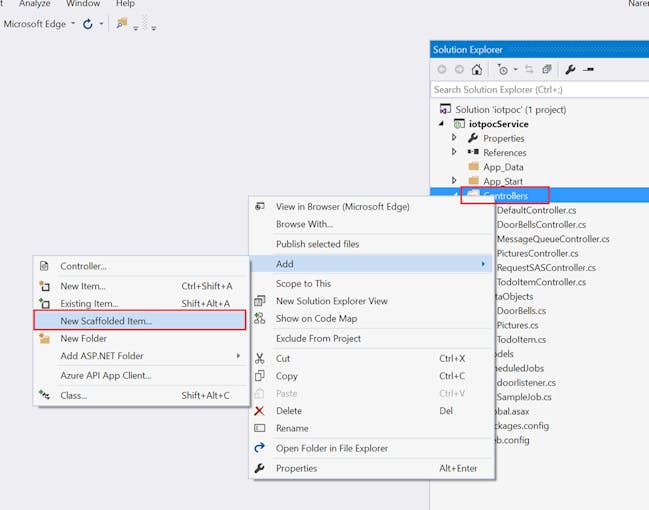Choose View in Browser (Microsoft Edge)
The image size is (649, 510).
click(371, 207)
